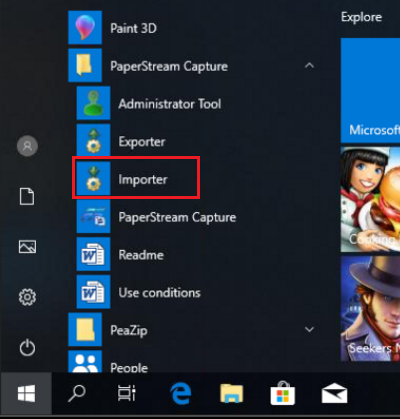Open the Readme Word document icon

tap(93, 254)
